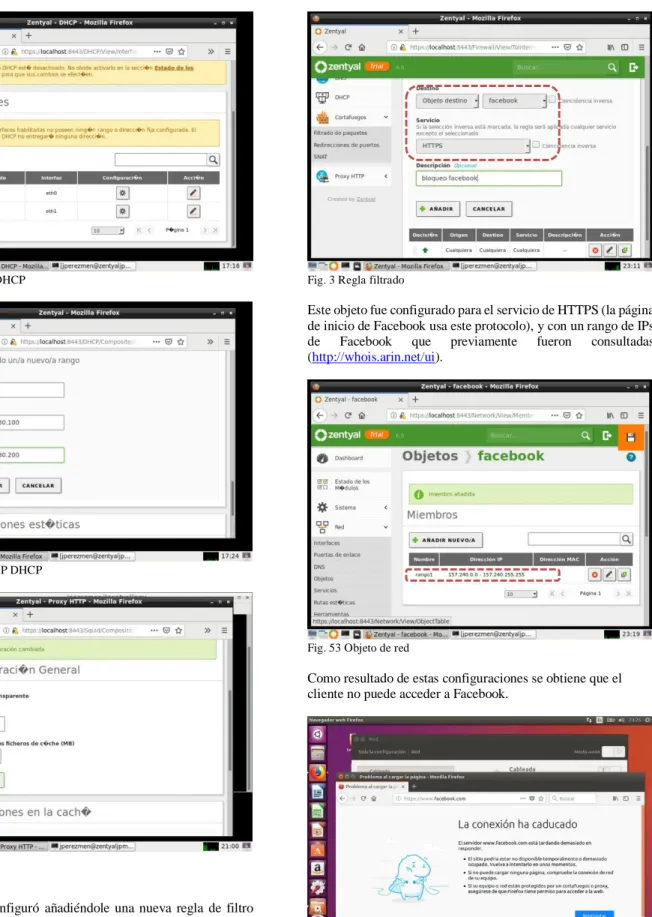Click eth0 edit pencil in DHCP window
Screen dimensions: 652x917
click(194, 193)
